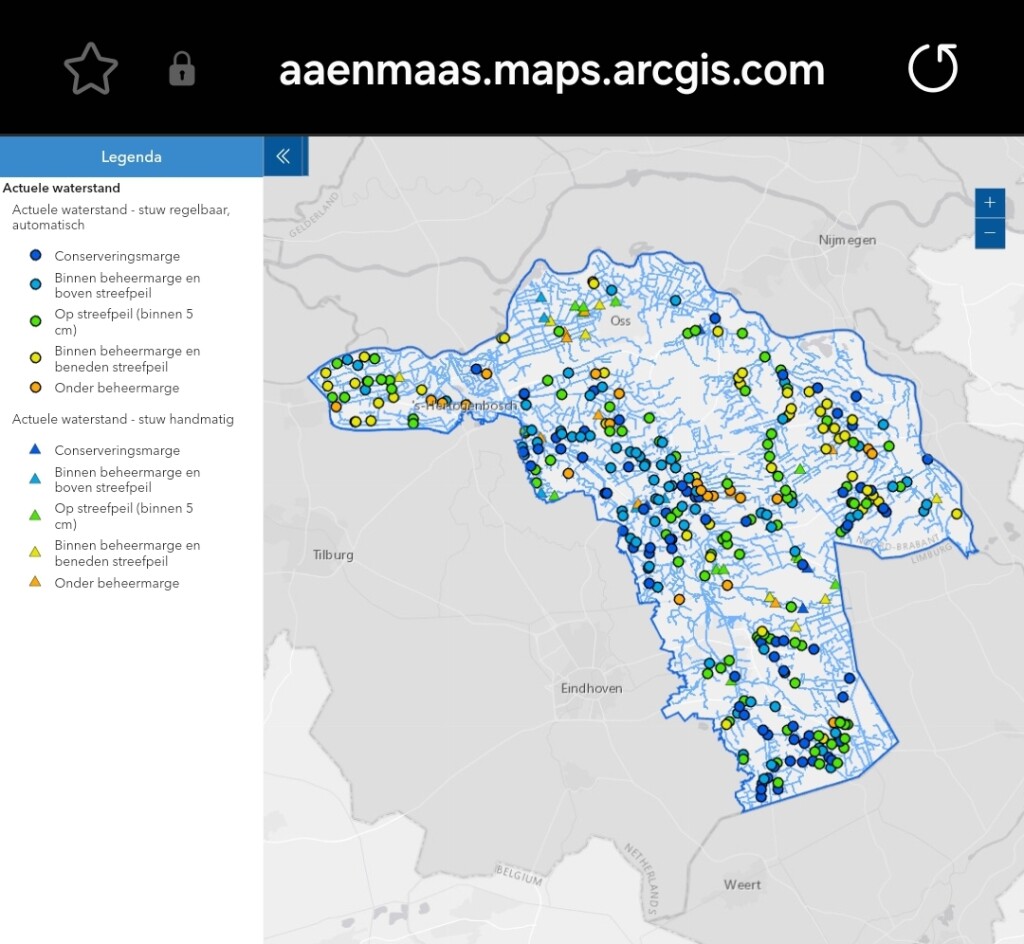Bookmark page with the star icon
This screenshot has width=1024, height=944.
tap(91, 69)
